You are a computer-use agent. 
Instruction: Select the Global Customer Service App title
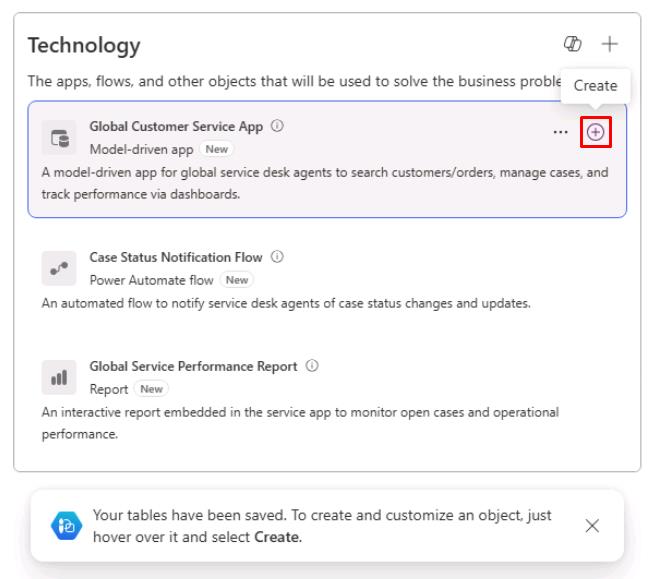[176, 126]
